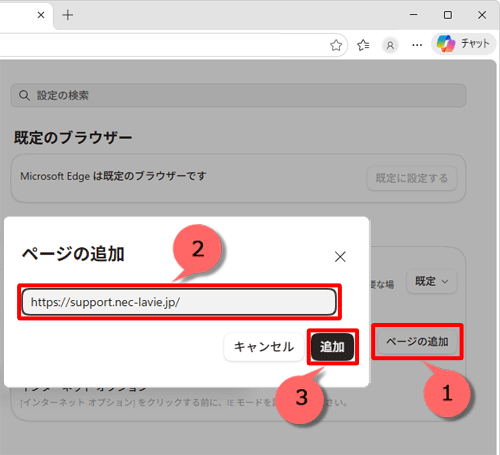This screenshot has width=500, height=455.
Task: Click the 設定の検索 search field
Action: coord(238,96)
